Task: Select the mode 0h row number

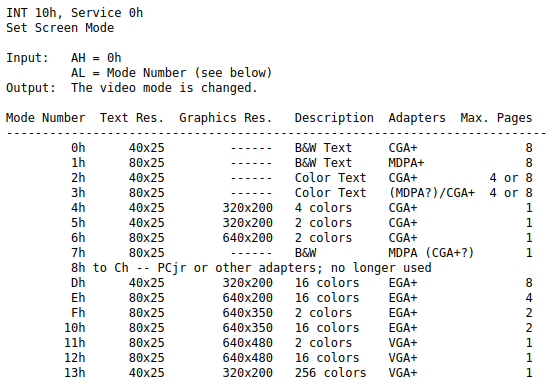Action: (78, 148)
